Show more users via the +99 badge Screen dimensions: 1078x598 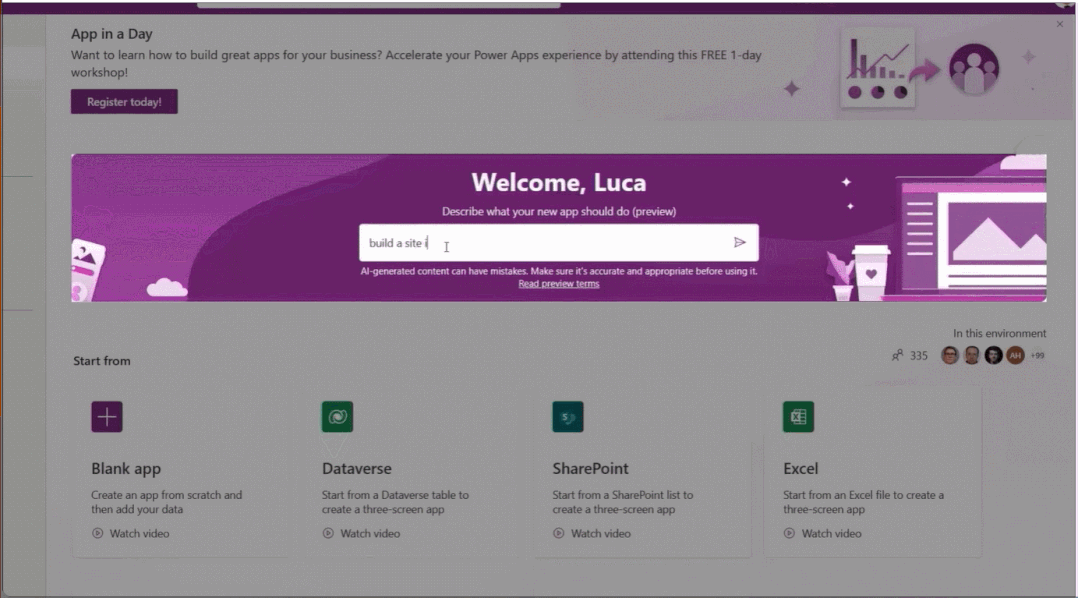[x=1037, y=355]
